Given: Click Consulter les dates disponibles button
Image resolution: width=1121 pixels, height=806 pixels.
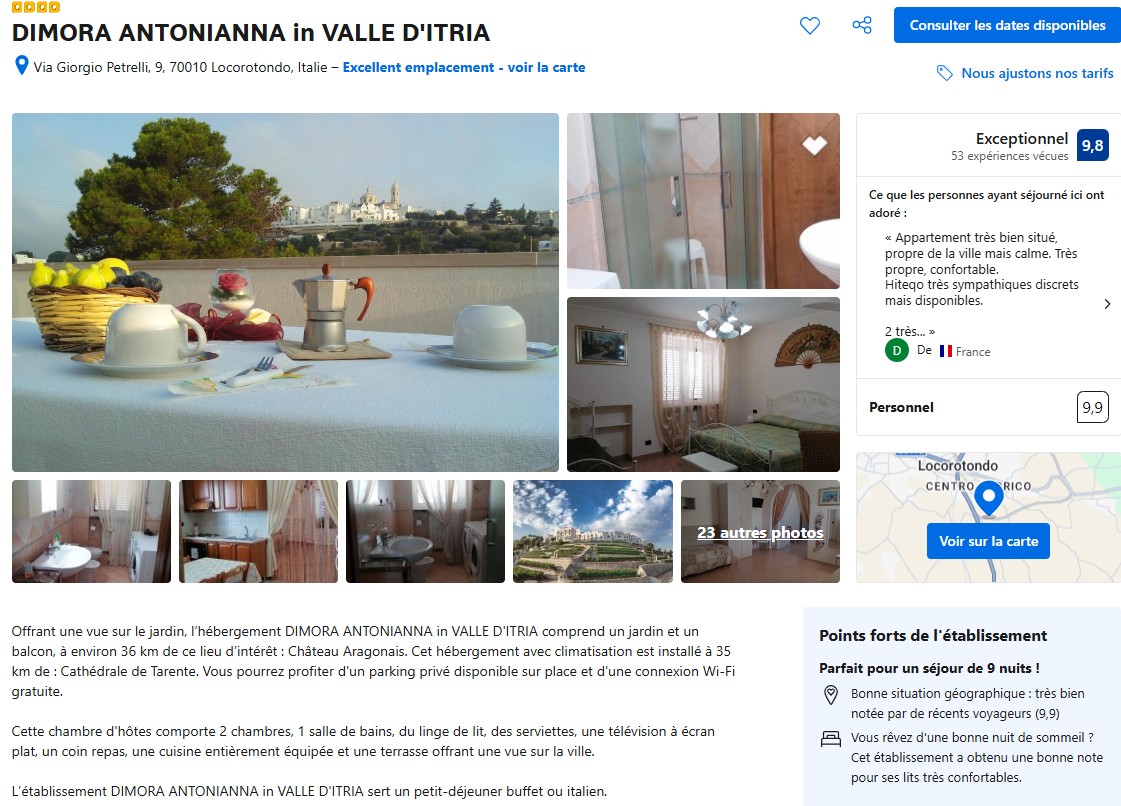Looking at the screenshot, I should tap(1007, 26).
